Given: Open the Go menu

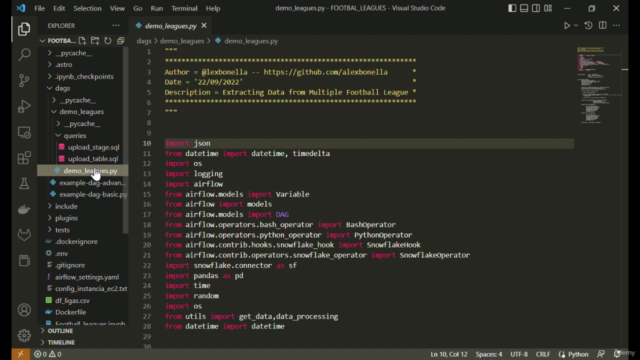Looking at the screenshot, I should click(x=138, y=8).
